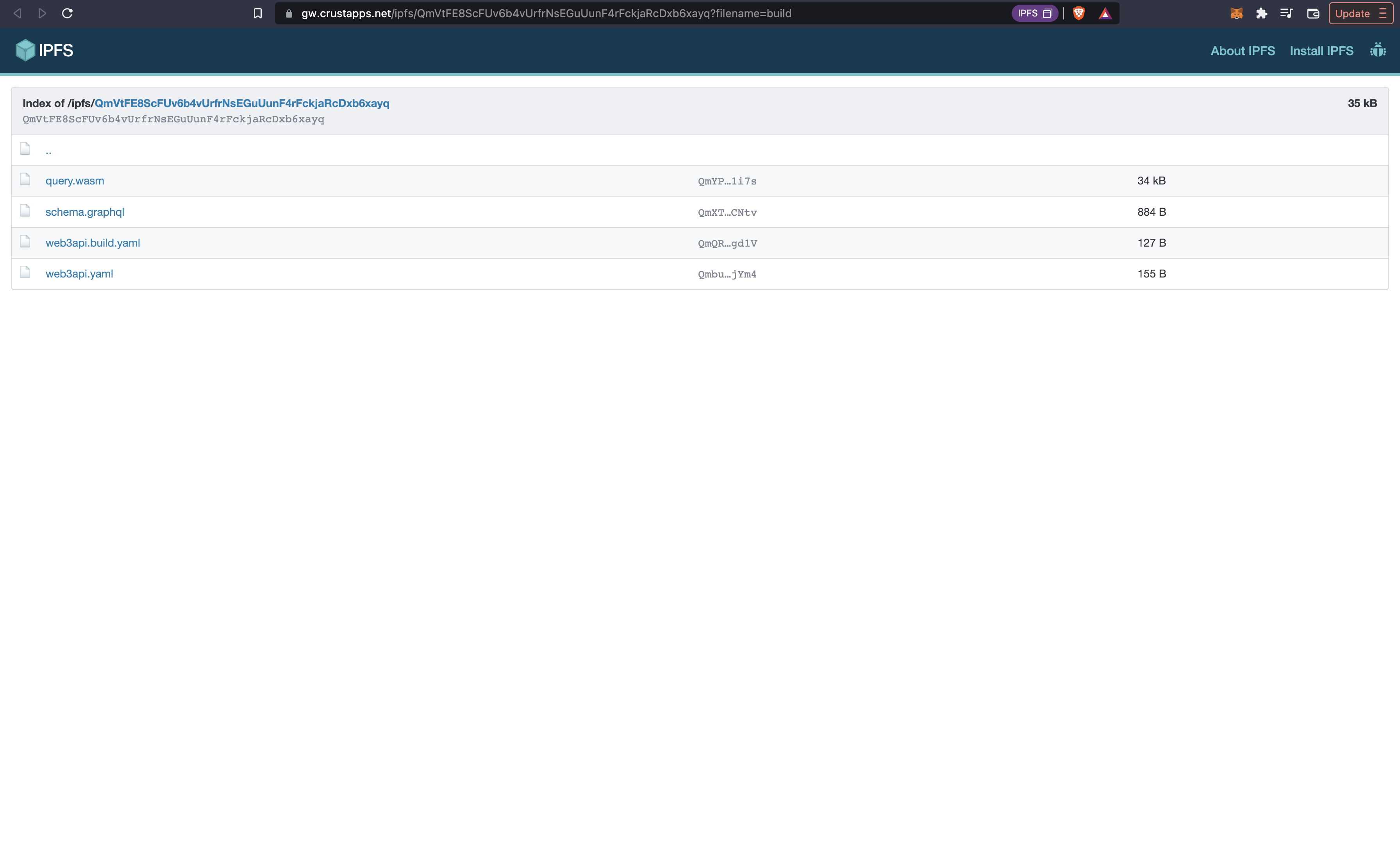Click web3api.yaml file link
The image size is (1400, 845).
(x=78, y=273)
